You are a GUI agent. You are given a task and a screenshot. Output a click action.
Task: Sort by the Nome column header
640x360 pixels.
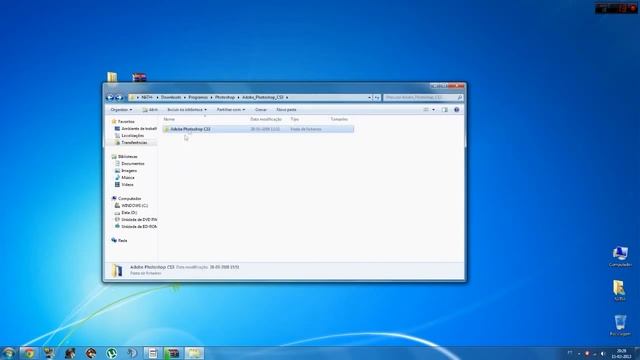point(169,119)
